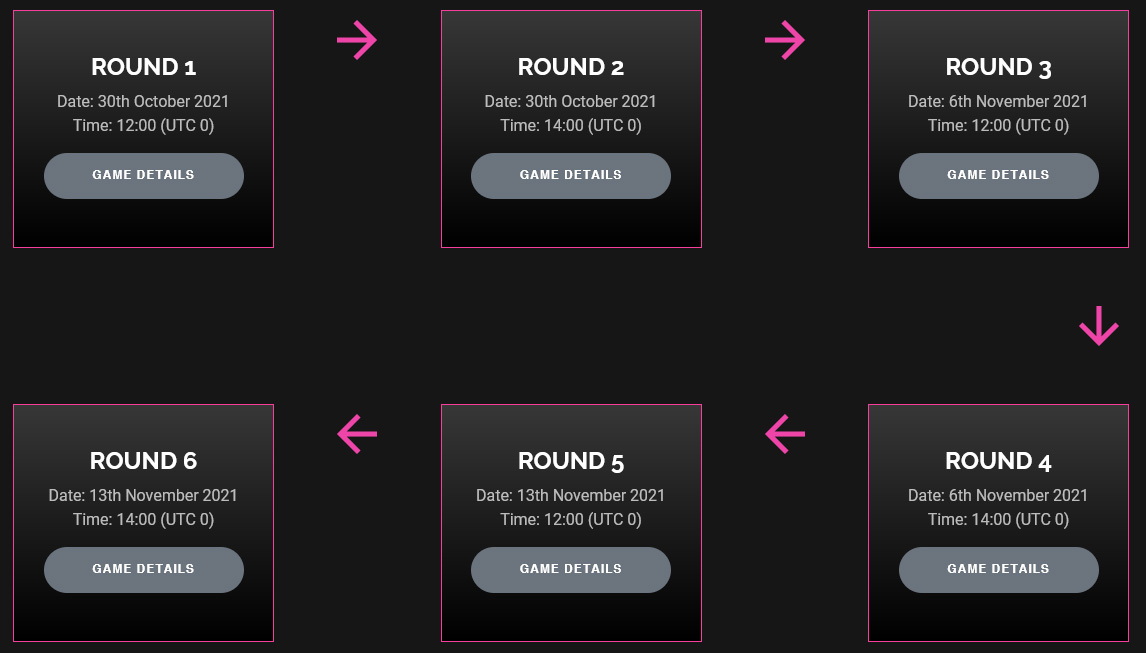Open Game Details for Round 2
The image size is (1146, 653).
(571, 175)
